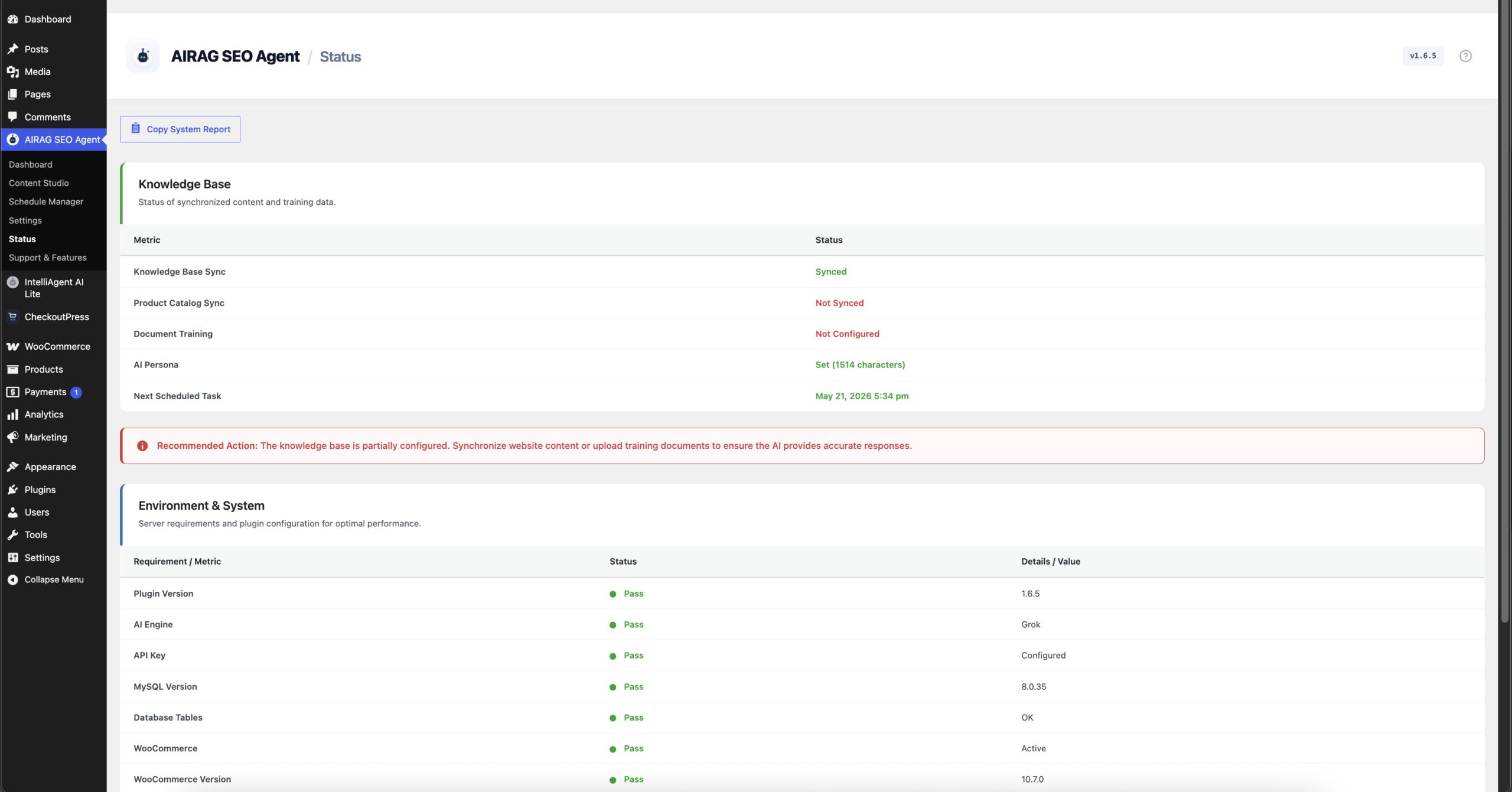Click the Document Training row label

[x=173, y=334]
